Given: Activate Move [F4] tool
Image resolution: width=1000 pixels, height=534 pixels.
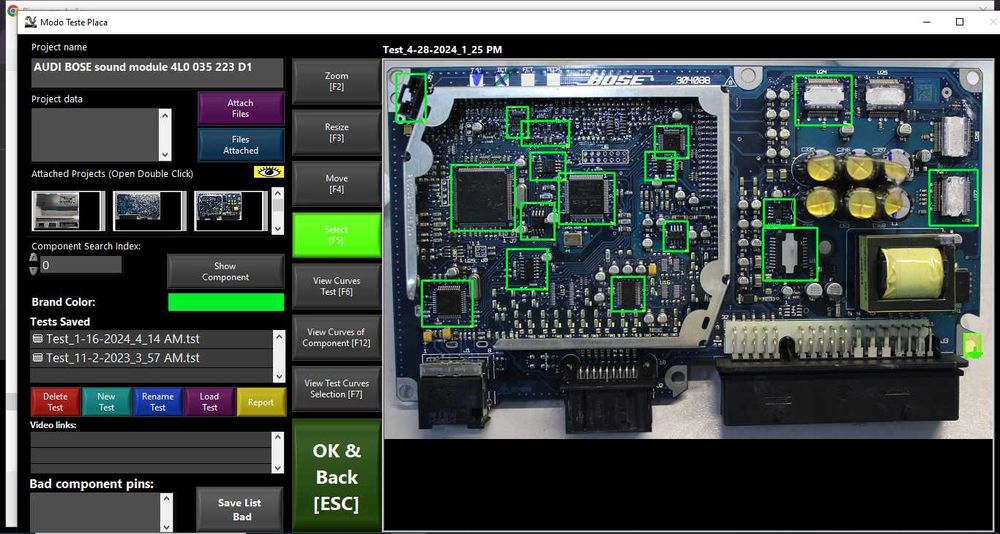Looking at the screenshot, I should [x=336, y=184].
